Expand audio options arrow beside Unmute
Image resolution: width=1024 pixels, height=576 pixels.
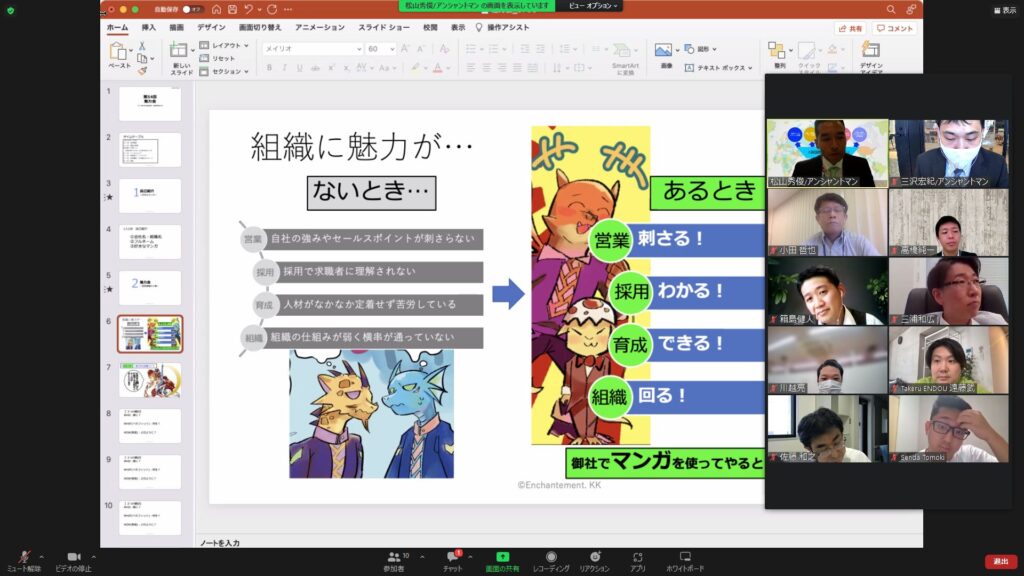(x=41, y=557)
